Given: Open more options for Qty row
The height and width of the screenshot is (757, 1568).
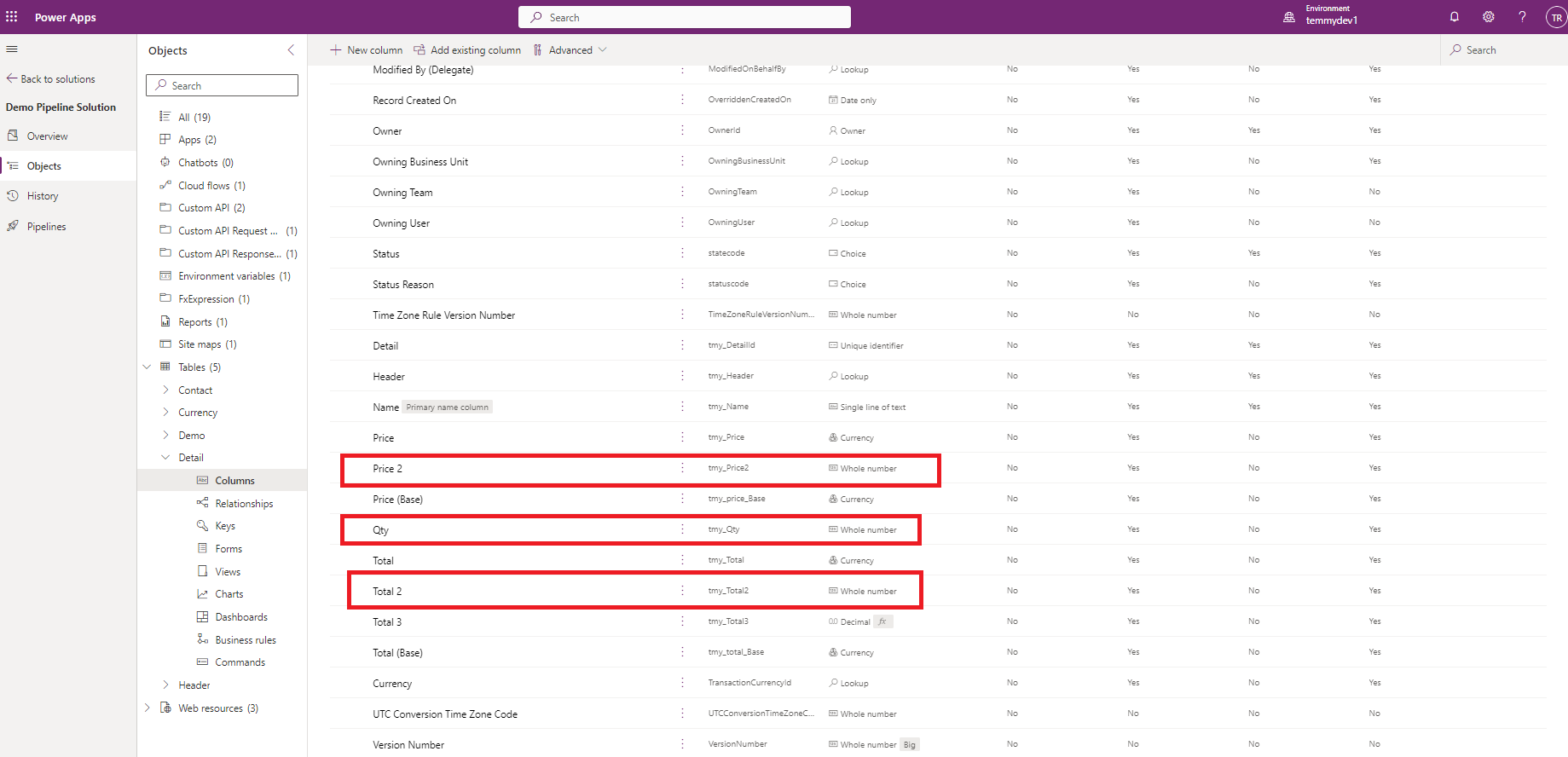Looking at the screenshot, I should [x=682, y=529].
